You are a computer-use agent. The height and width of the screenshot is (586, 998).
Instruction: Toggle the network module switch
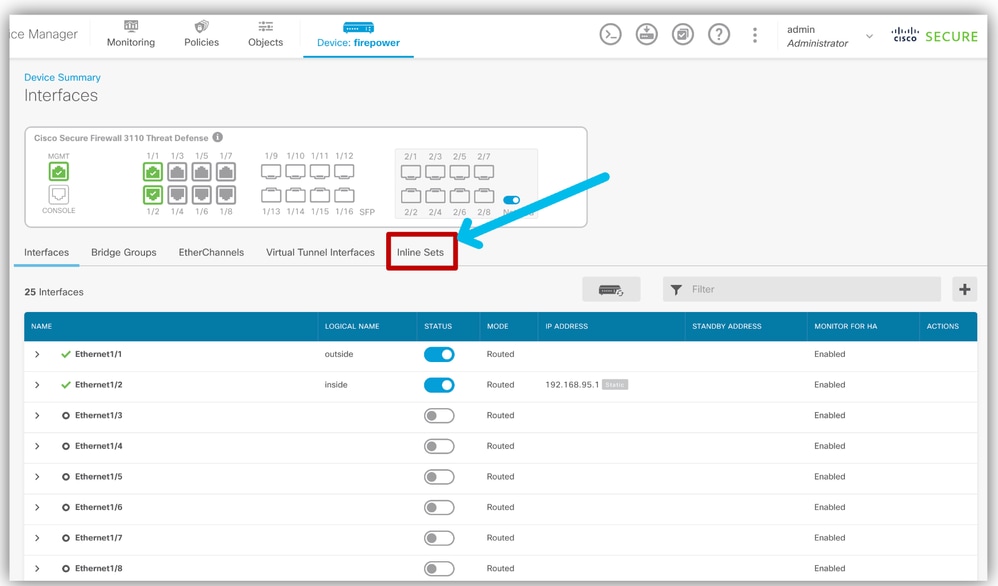[x=512, y=200]
